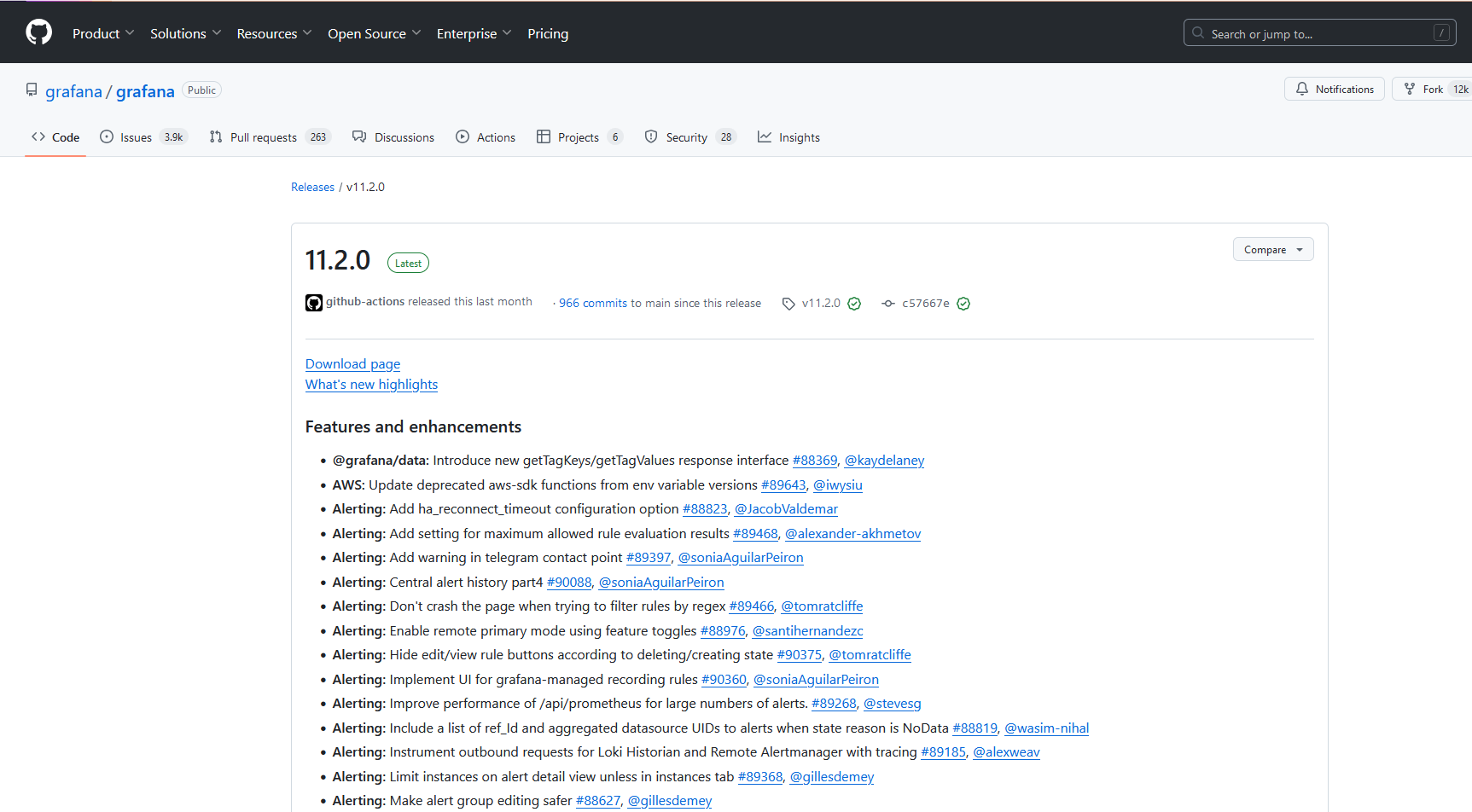1472x812 pixels.
Task: Visit @santihernandezc profile
Action: coord(807,631)
